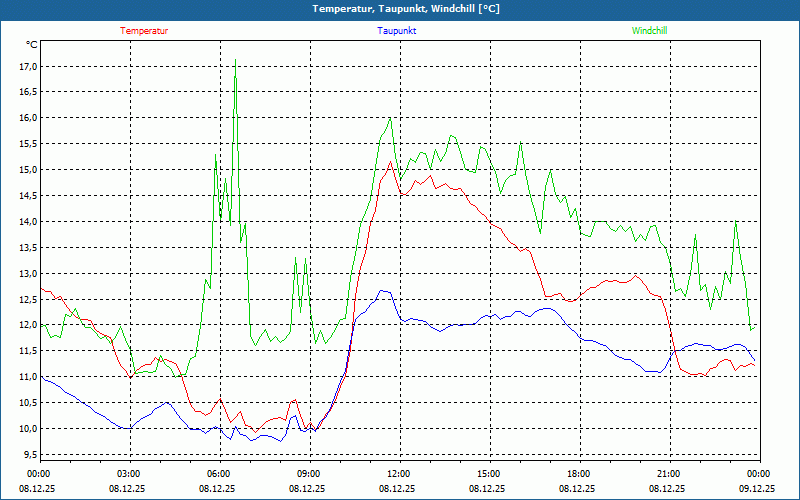The image size is (800, 500).
Task: Click the red Temperatur curve's highest peak
Action: click(x=390, y=162)
